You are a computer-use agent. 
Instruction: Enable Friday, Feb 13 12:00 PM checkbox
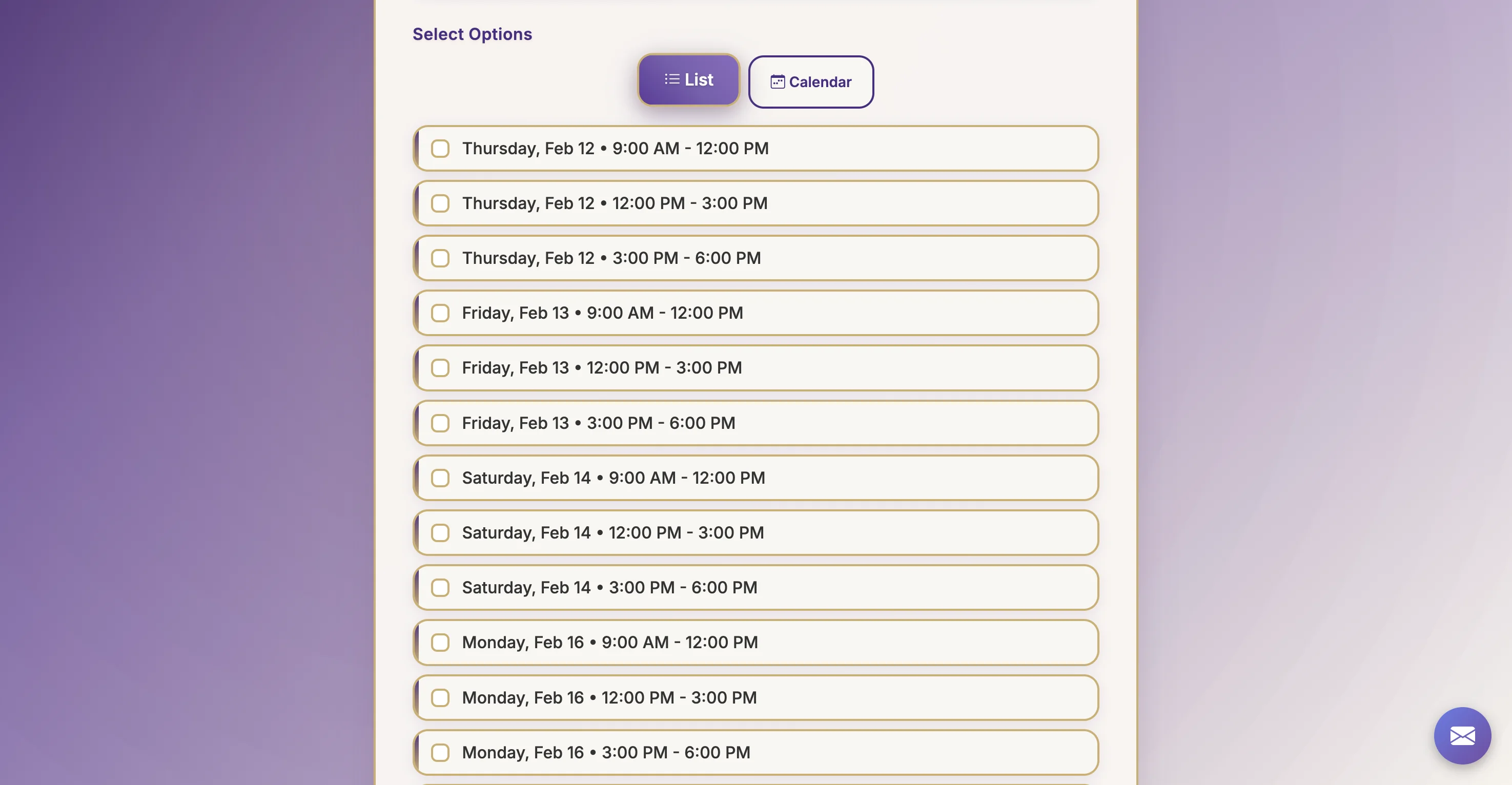pyautogui.click(x=440, y=368)
